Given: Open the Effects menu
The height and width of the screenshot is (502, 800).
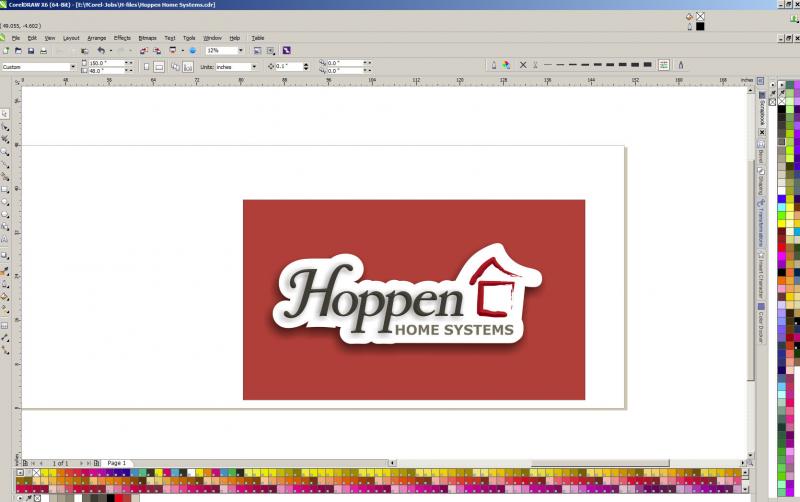Looking at the screenshot, I should (122, 38).
